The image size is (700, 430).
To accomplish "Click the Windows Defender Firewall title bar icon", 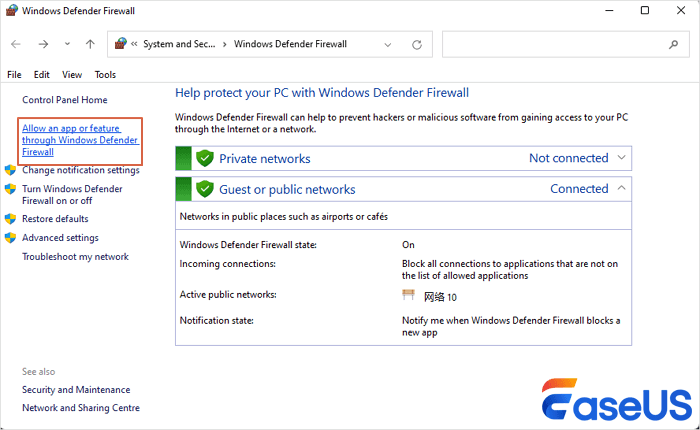I will coord(11,11).
